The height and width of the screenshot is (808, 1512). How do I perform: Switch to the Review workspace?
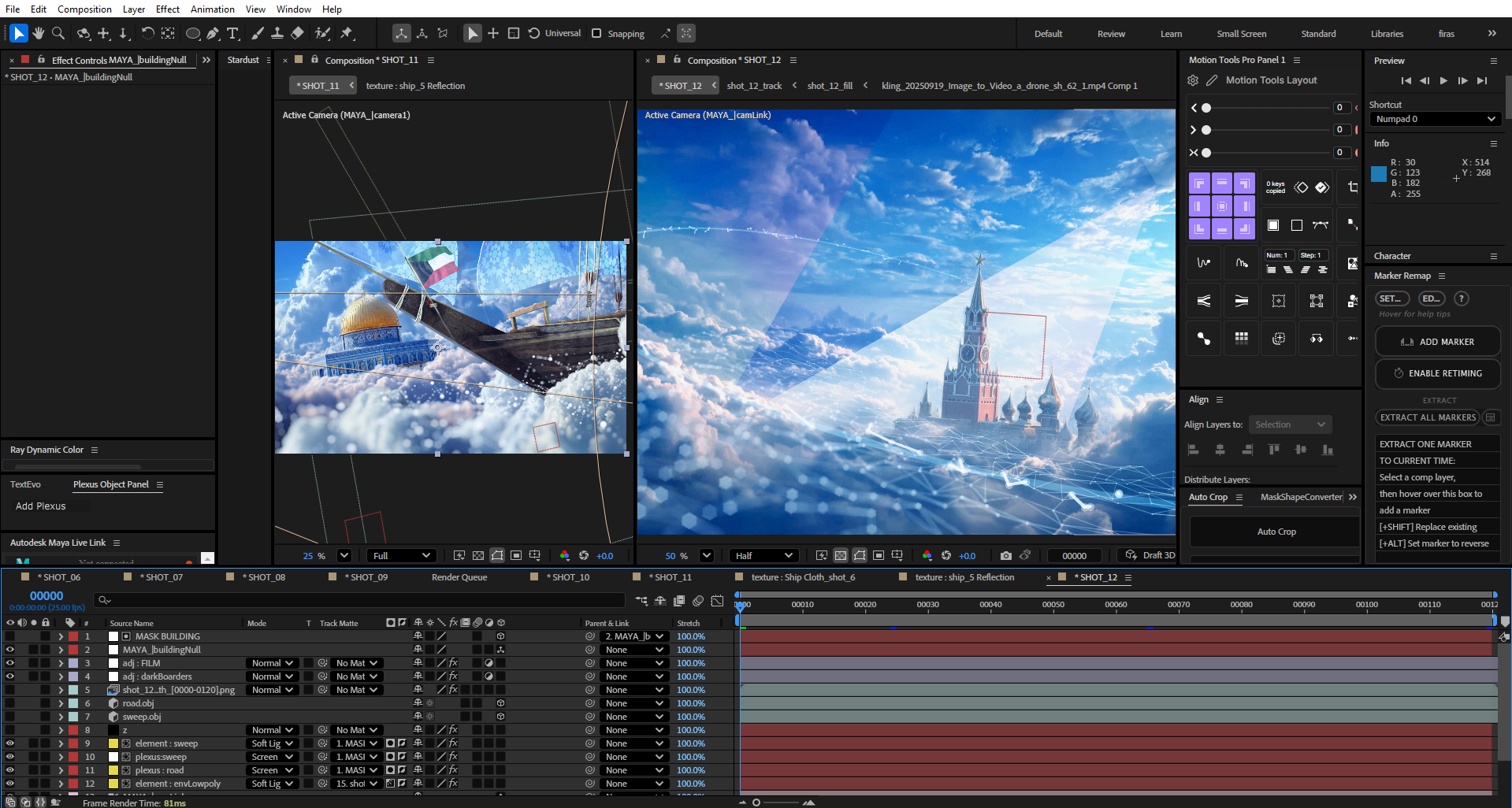click(1111, 34)
